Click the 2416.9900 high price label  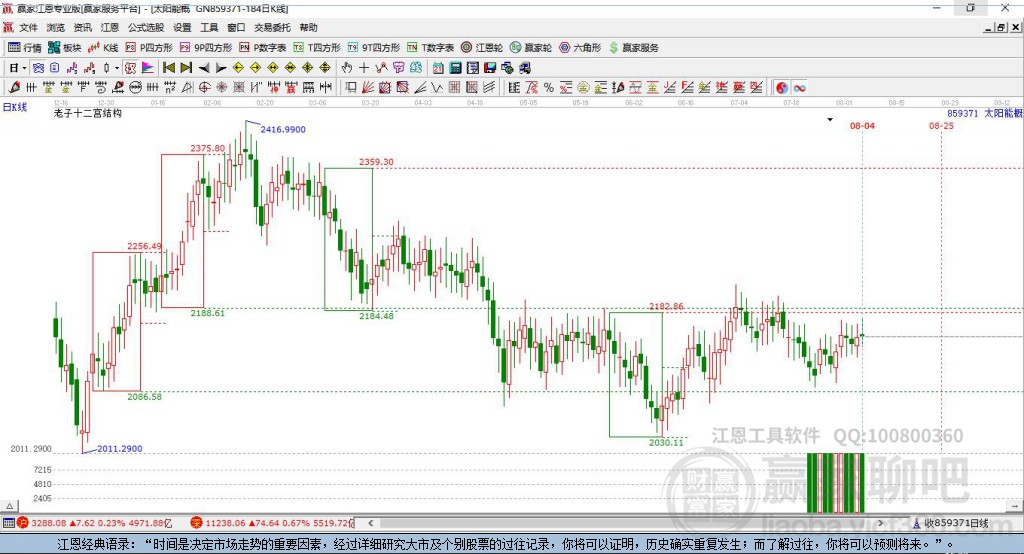[x=283, y=129]
